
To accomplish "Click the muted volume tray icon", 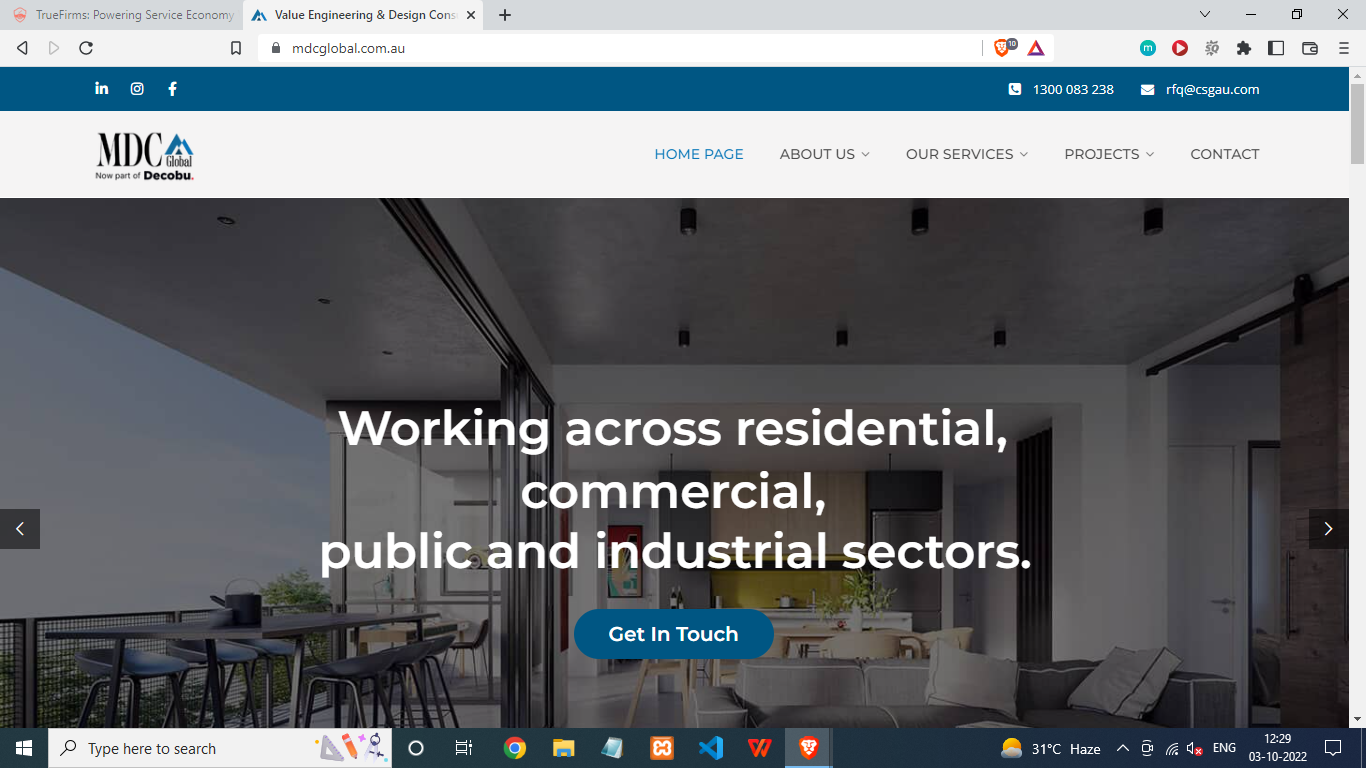I will (x=1195, y=748).
